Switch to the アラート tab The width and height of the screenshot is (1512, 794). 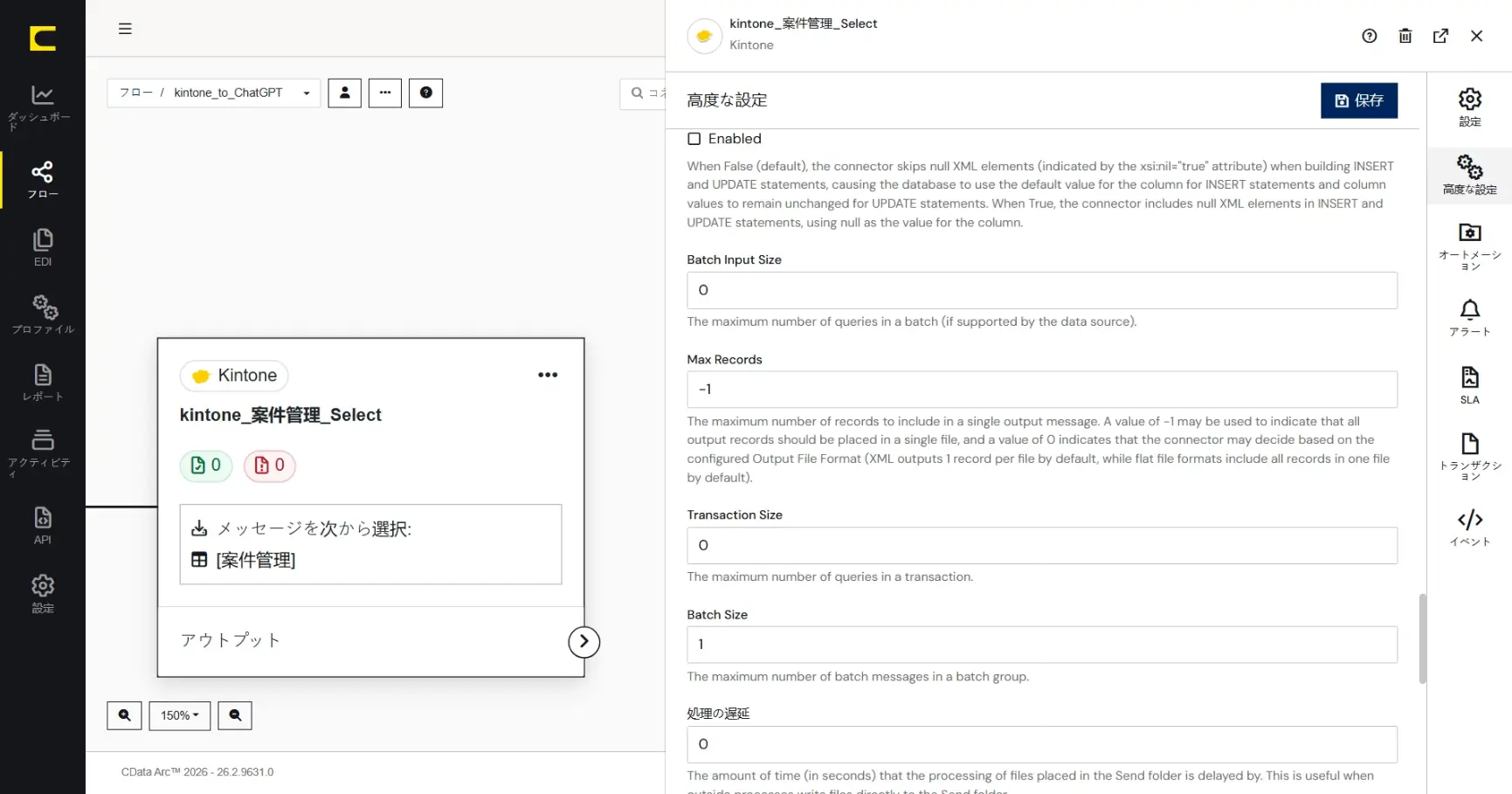(1470, 318)
